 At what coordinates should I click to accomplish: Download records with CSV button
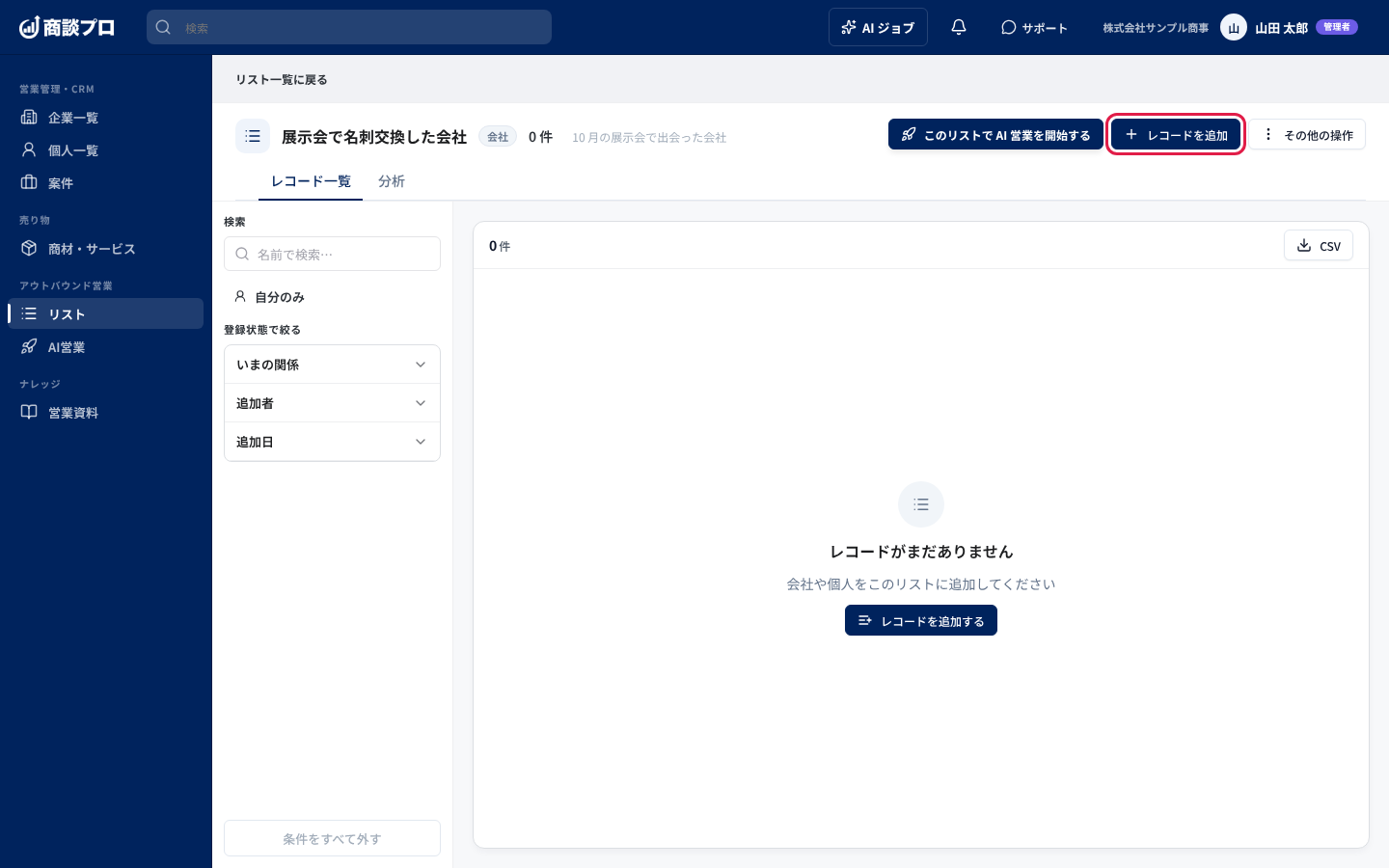(x=1318, y=245)
